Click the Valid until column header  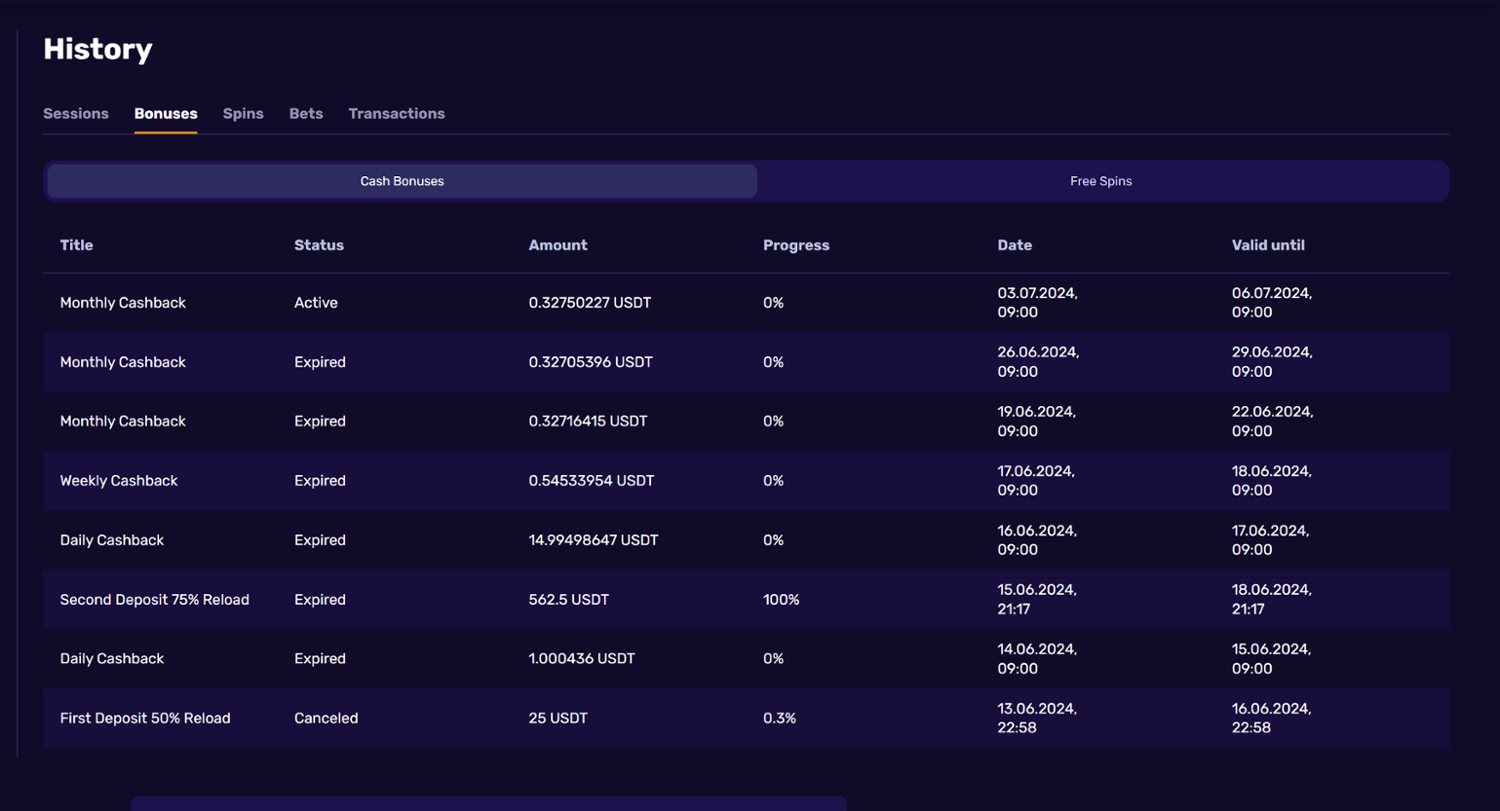[x=1268, y=245]
